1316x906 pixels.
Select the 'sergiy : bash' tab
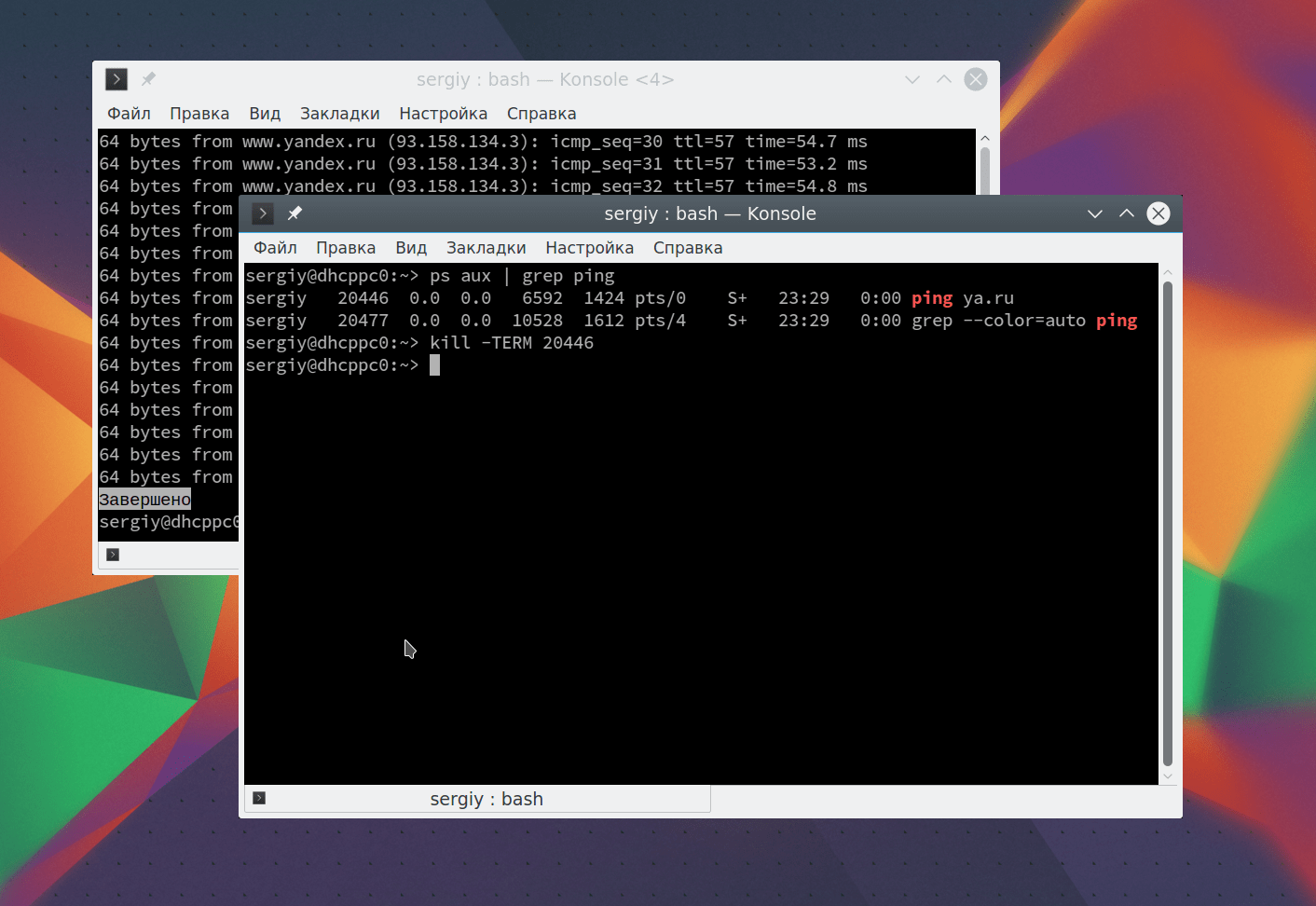tap(486, 799)
